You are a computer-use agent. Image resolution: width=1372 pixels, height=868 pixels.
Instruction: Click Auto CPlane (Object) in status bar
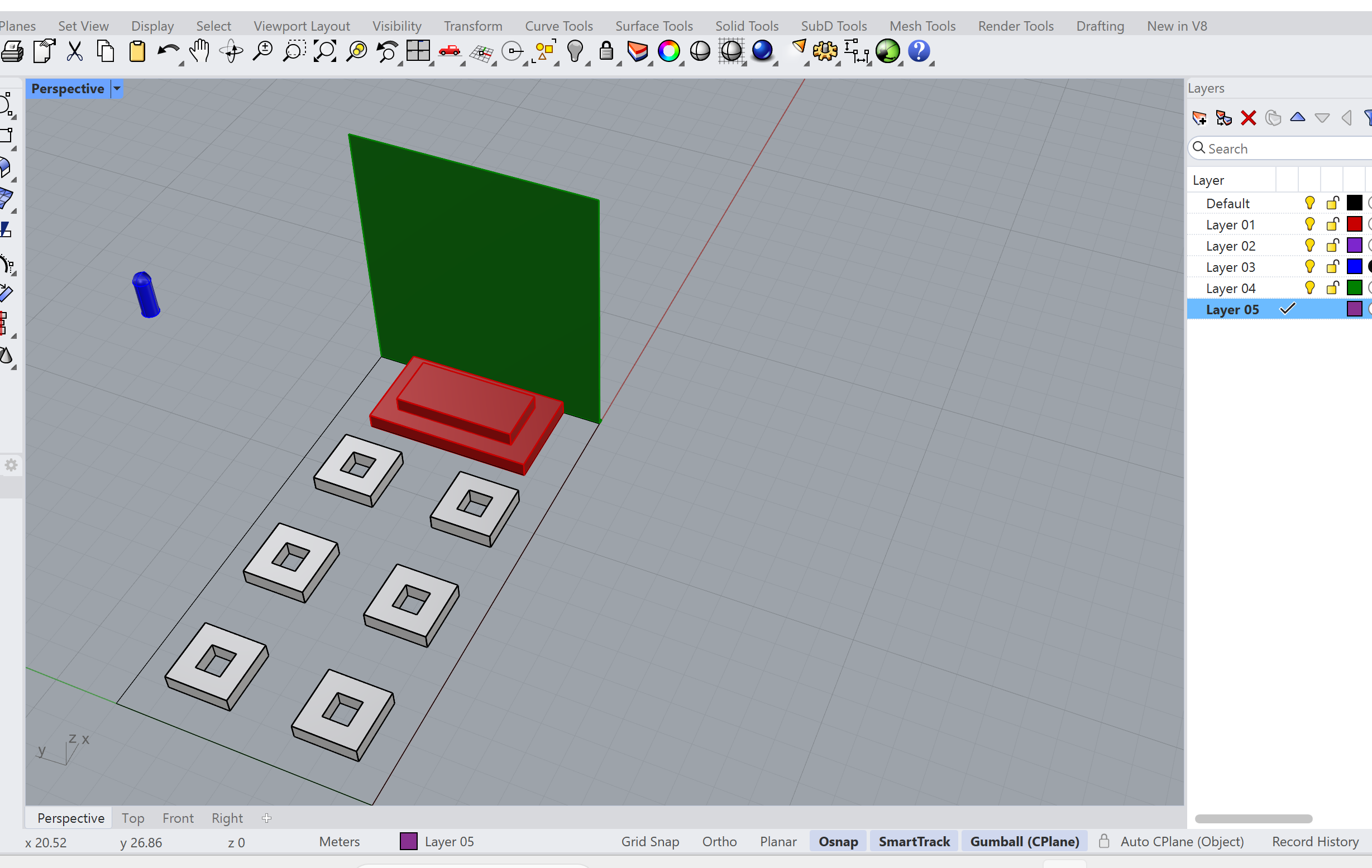coord(1182,841)
